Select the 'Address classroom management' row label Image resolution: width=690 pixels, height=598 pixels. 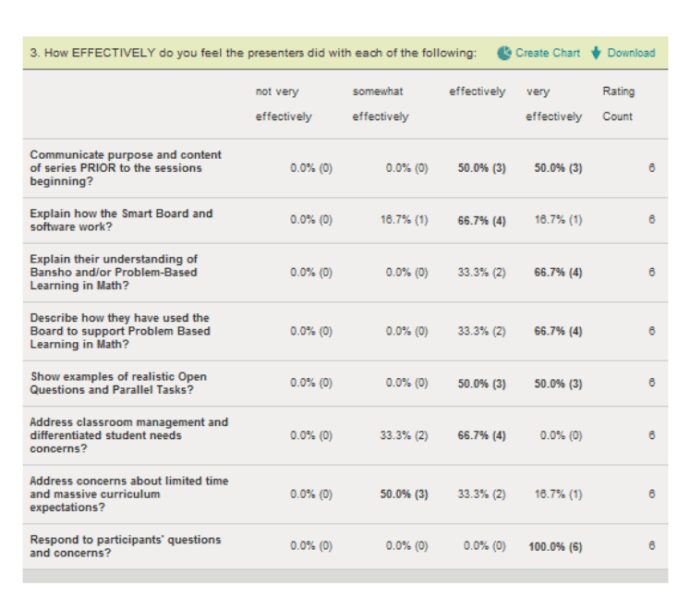(x=129, y=435)
